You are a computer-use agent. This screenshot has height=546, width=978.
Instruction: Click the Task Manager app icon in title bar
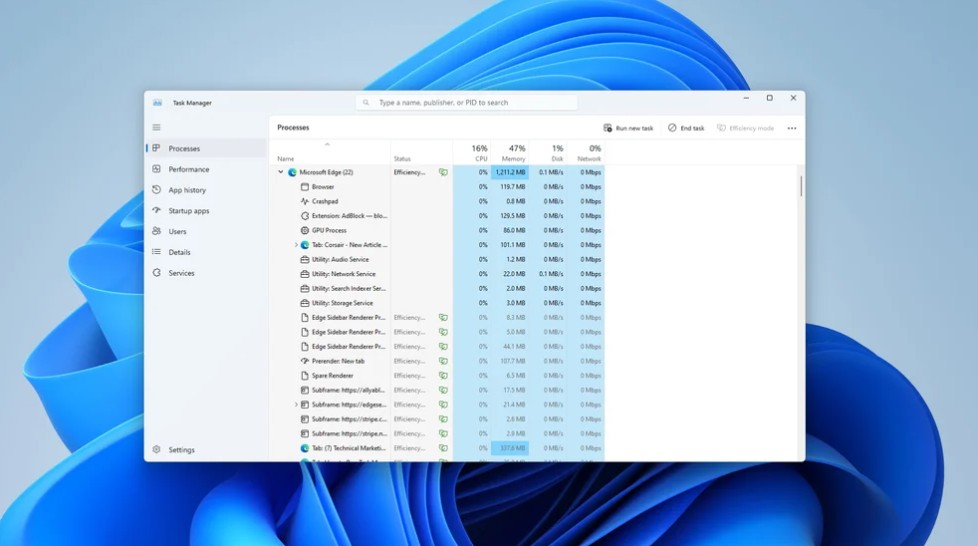[x=158, y=103]
